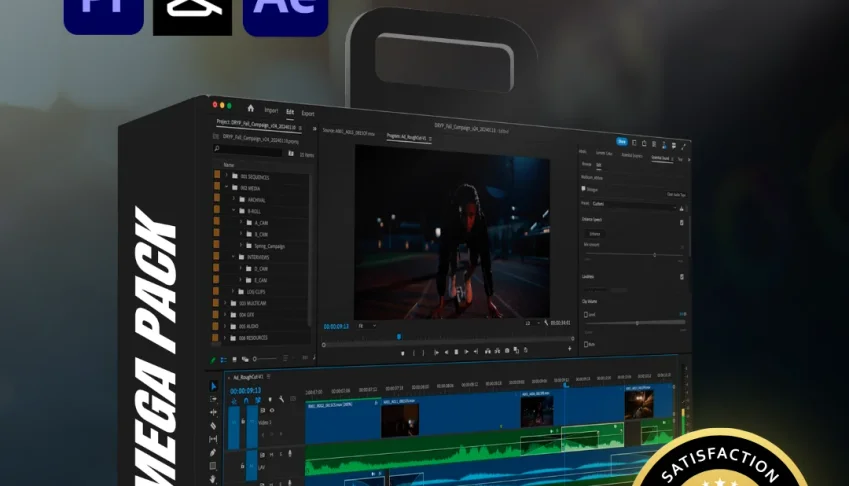
Task: Select the Track Select Forward tool
Action: pos(213,399)
